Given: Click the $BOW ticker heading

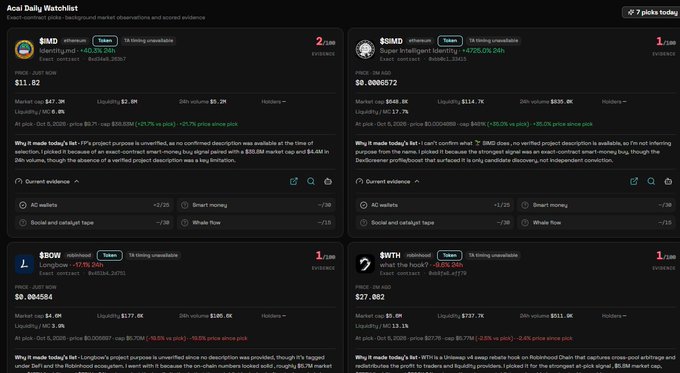Looking at the screenshot, I should (50, 255).
